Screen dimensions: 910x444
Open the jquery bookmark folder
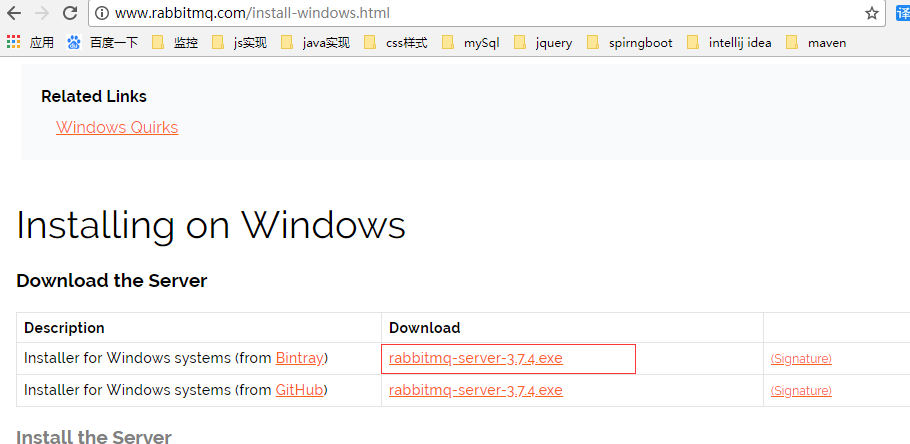tap(543, 42)
